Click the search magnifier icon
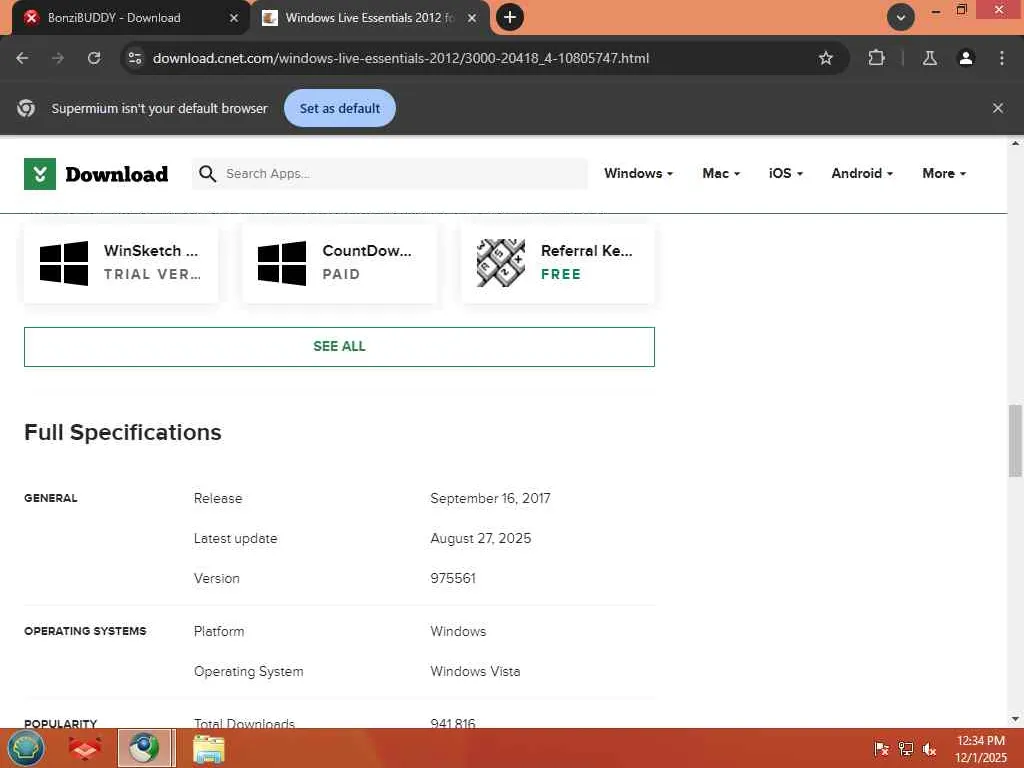 [208, 174]
